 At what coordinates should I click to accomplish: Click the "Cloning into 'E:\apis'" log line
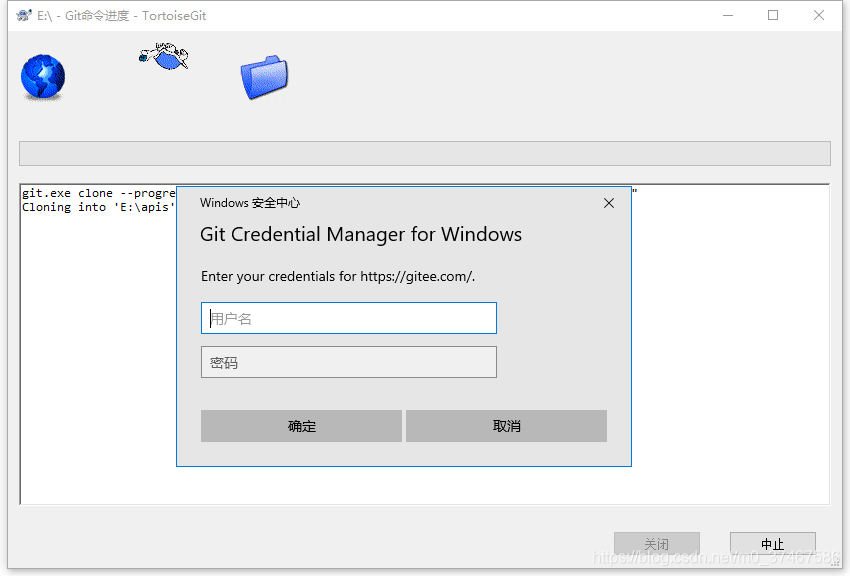tap(99, 207)
